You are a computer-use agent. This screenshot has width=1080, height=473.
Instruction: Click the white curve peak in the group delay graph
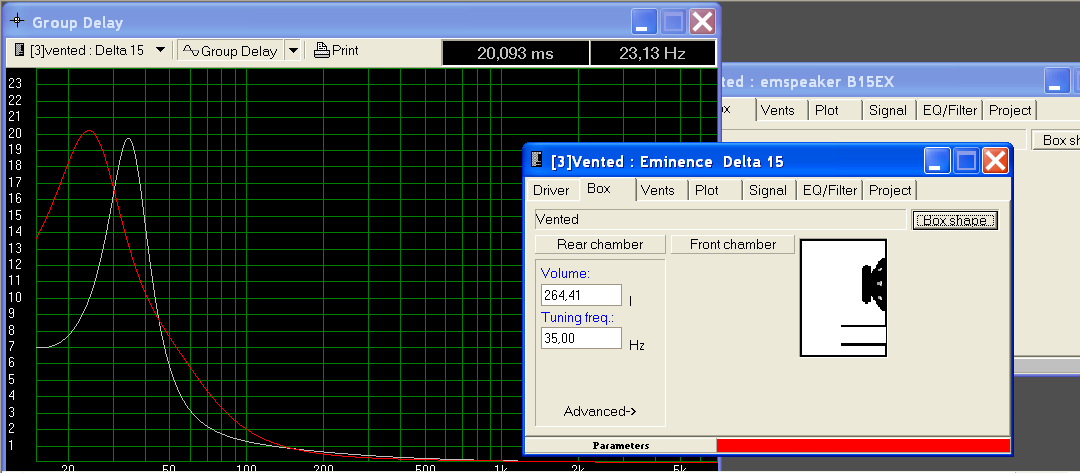coord(128,138)
